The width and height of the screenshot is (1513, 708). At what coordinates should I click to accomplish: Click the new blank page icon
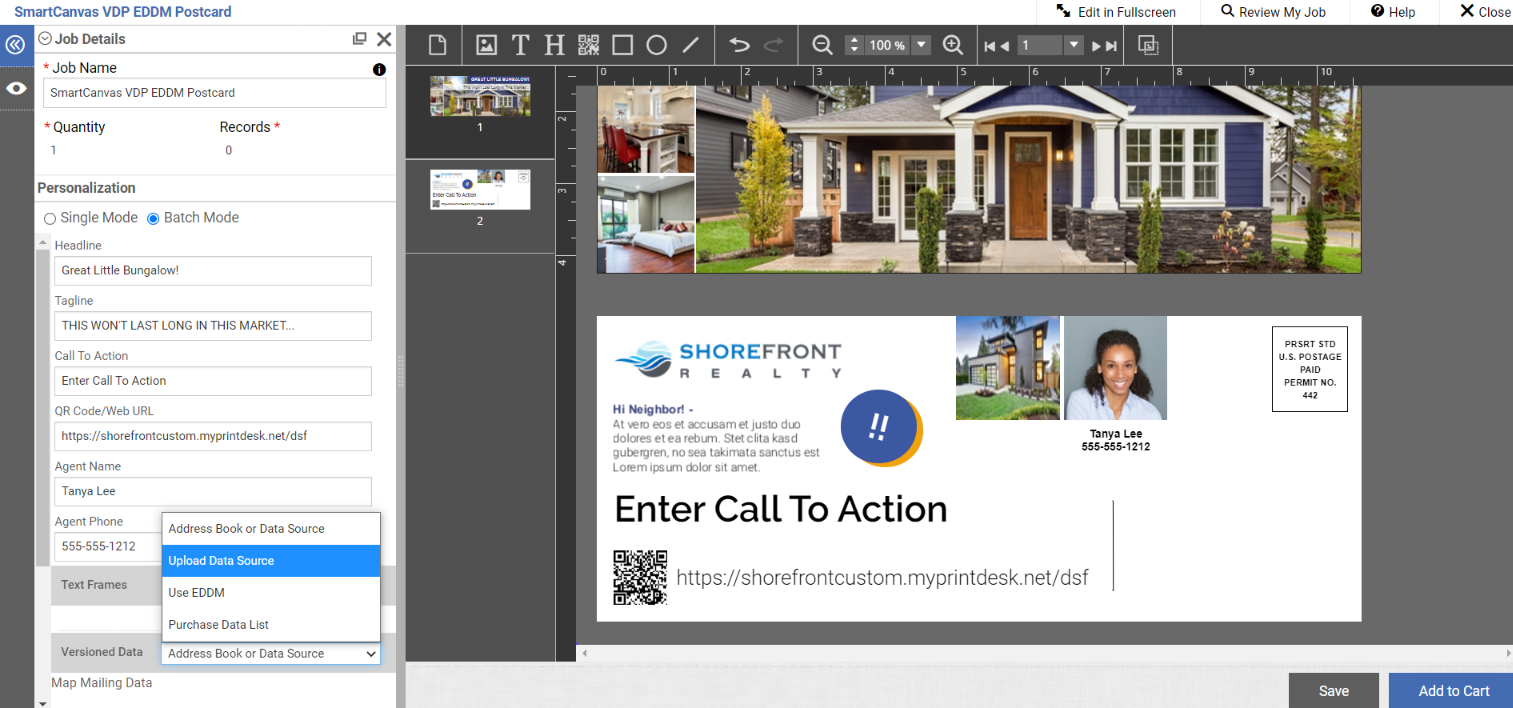tap(437, 45)
